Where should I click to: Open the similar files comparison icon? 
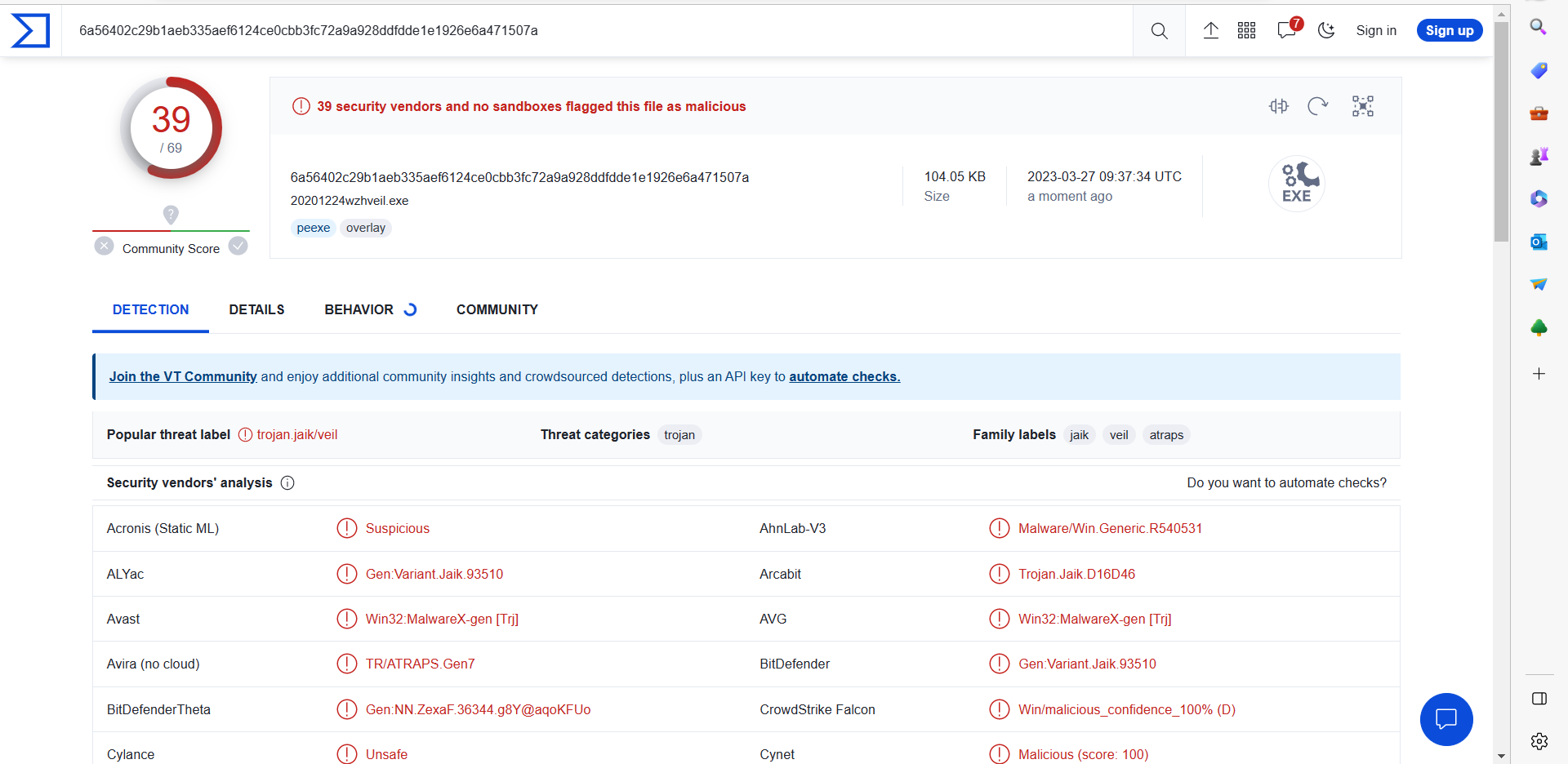1279,106
